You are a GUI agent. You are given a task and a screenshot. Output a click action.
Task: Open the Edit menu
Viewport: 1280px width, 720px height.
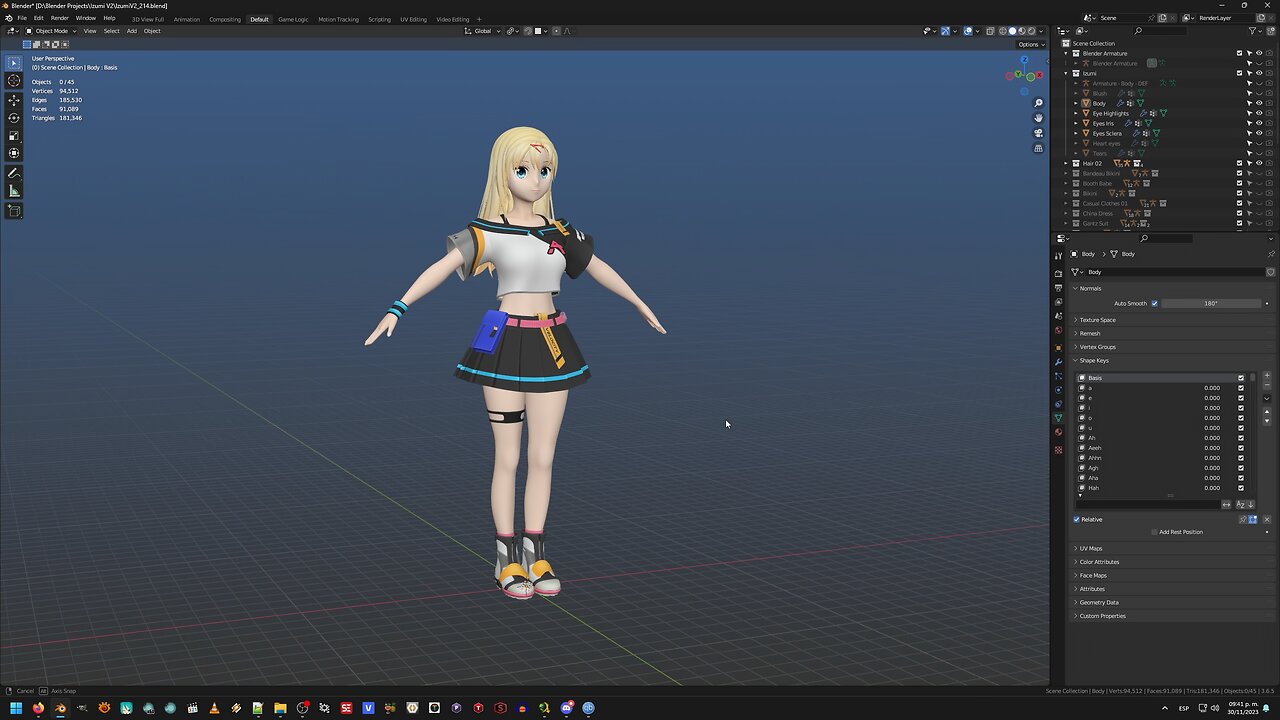39,18
